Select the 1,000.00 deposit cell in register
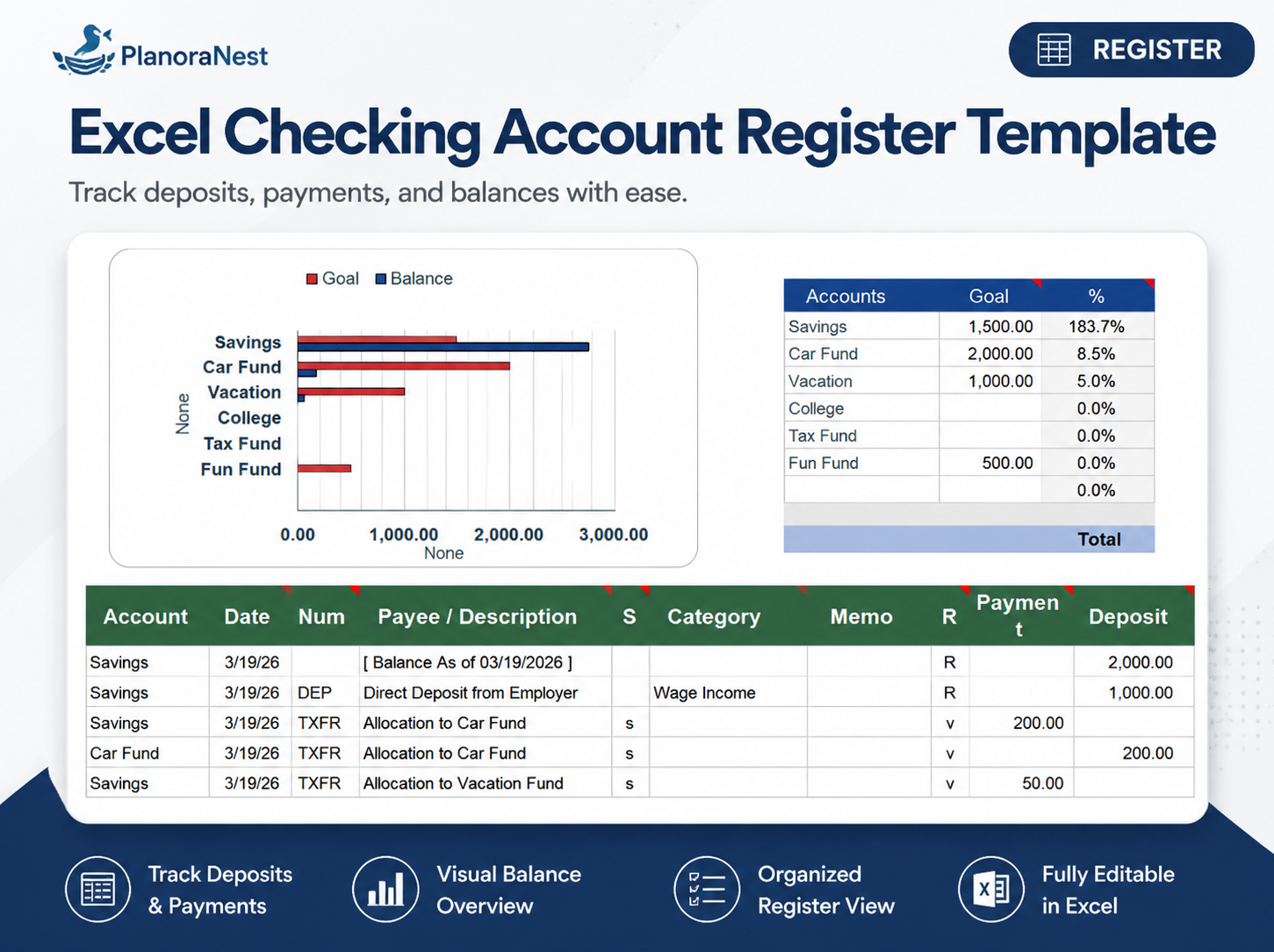Image resolution: width=1274 pixels, height=952 pixels. tap(1134, 692)
